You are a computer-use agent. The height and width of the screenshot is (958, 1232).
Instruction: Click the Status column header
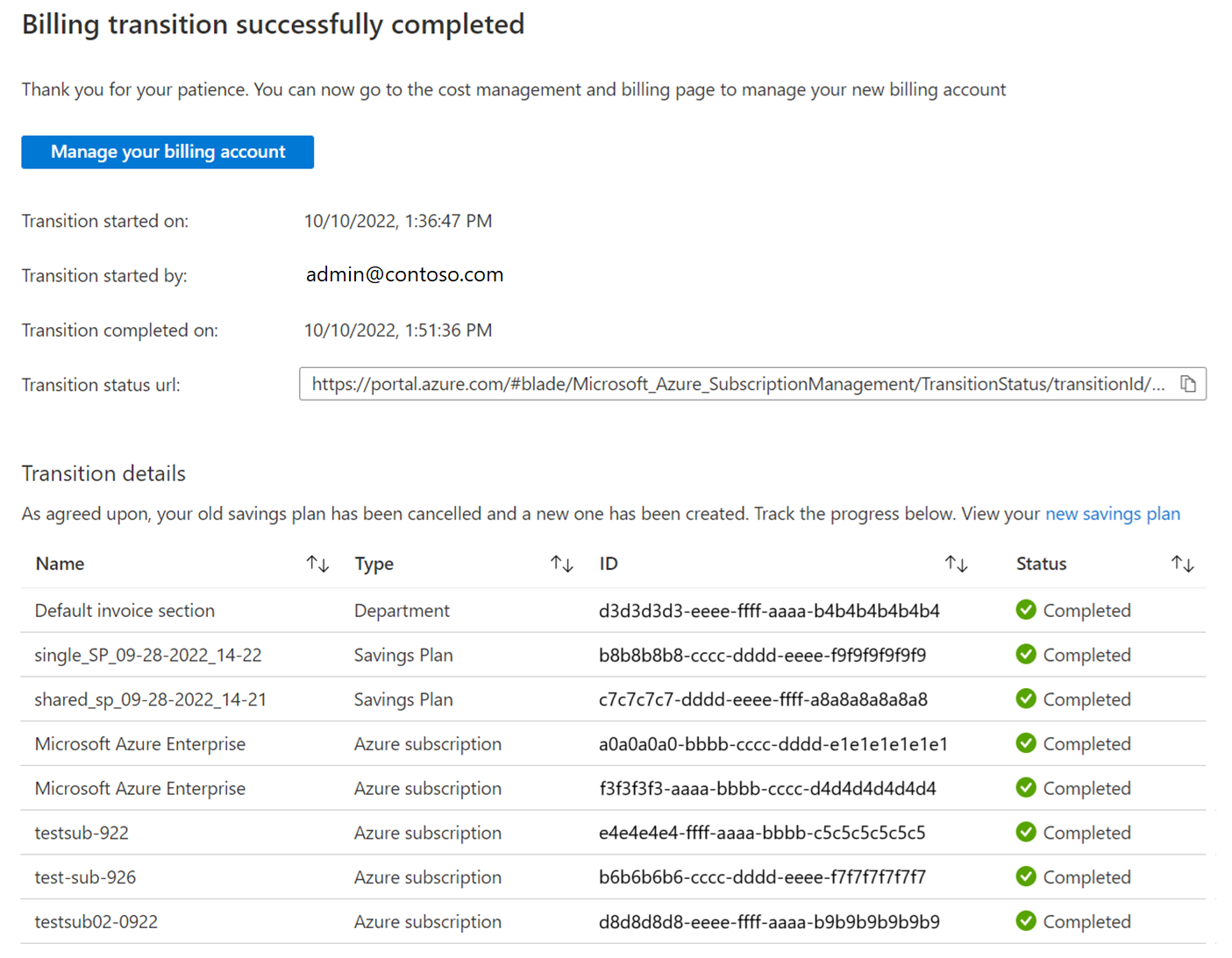1041,564
